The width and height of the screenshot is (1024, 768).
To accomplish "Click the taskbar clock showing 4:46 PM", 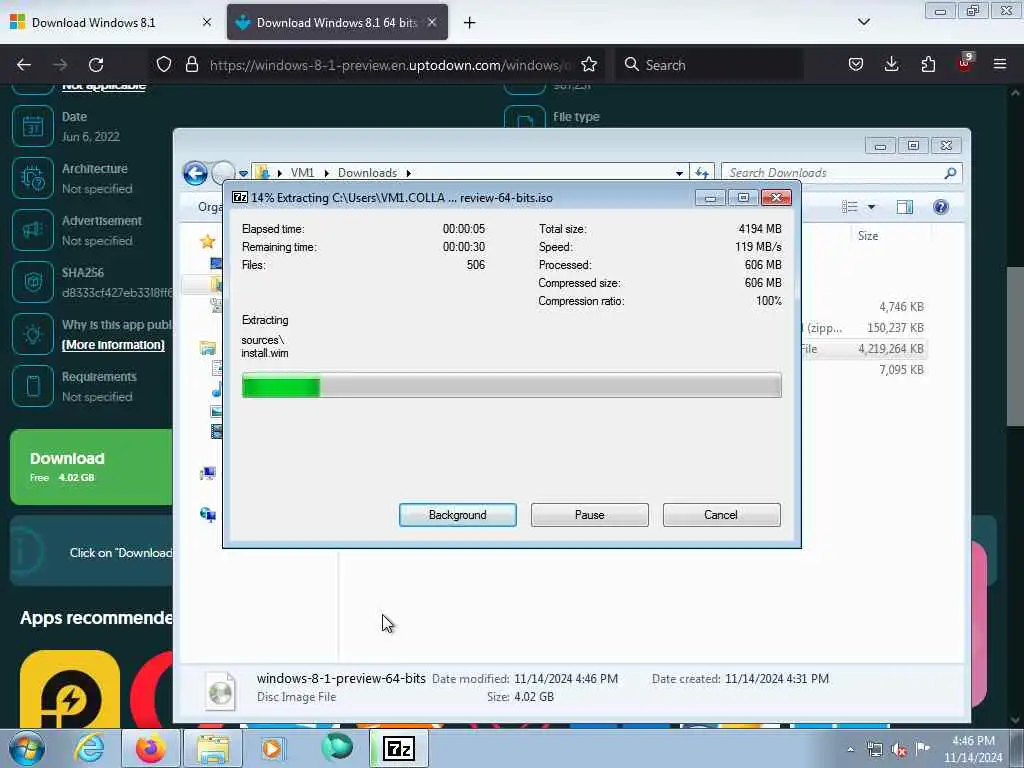I will 973,749.
